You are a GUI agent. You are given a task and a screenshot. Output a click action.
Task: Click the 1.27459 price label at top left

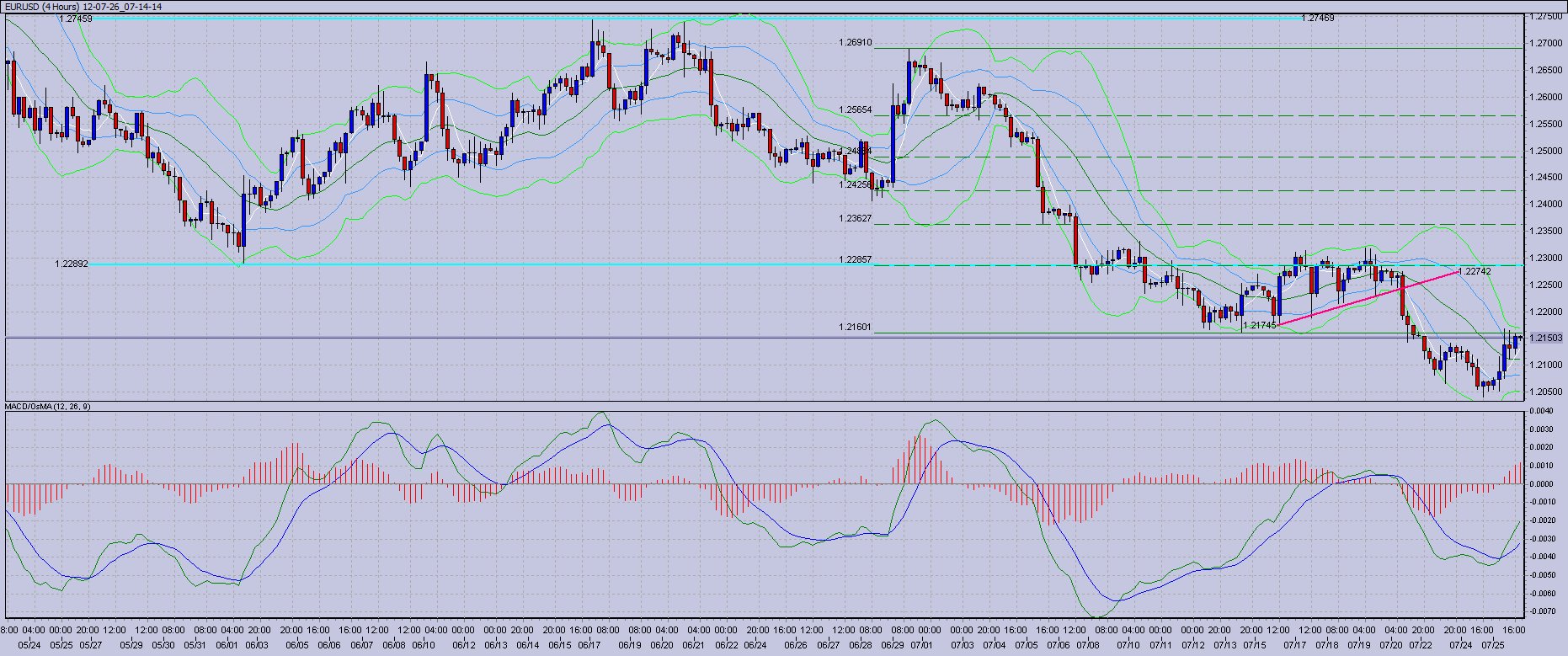coord(76,18)
